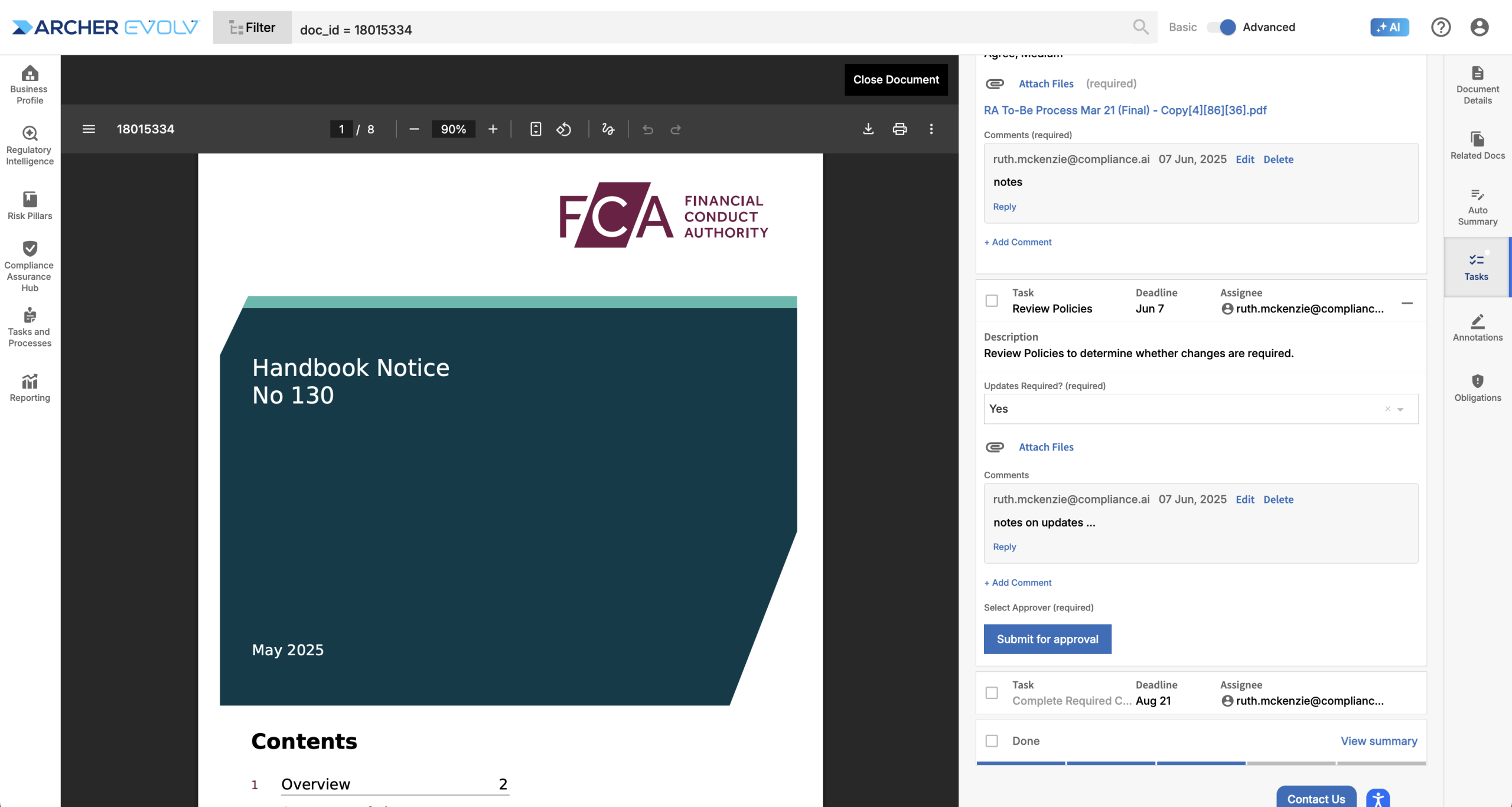Open Risk Pillars in left sidebar
This screenshot has width=1512, height=807.
[x=30, y=205]
